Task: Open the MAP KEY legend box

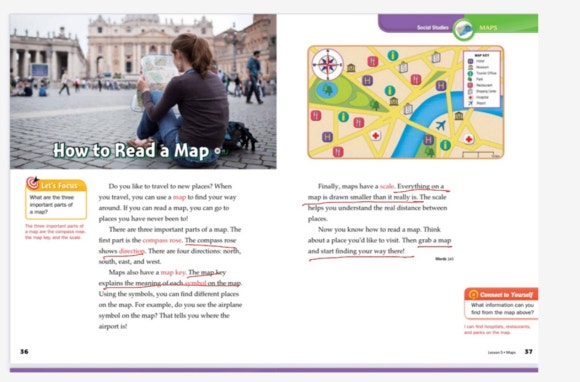Action: (482, 79)
